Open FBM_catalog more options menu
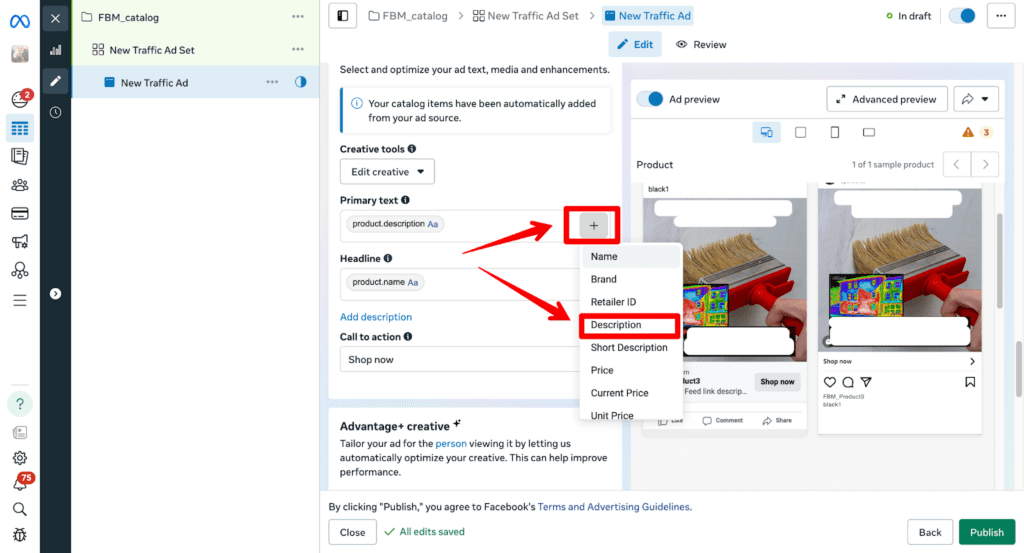1024x553 pixels. 298,17
